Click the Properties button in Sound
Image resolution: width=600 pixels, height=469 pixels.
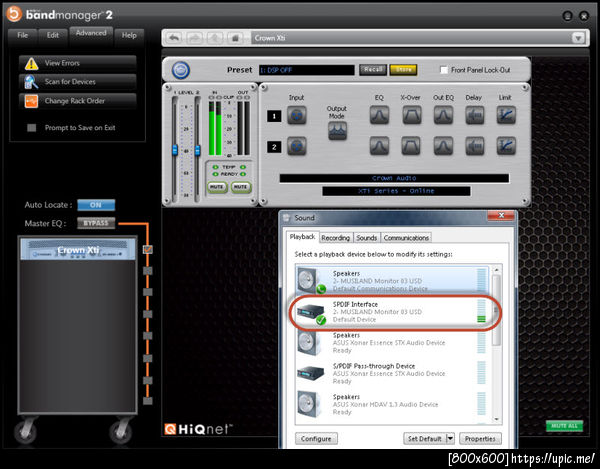coord(480,438)
